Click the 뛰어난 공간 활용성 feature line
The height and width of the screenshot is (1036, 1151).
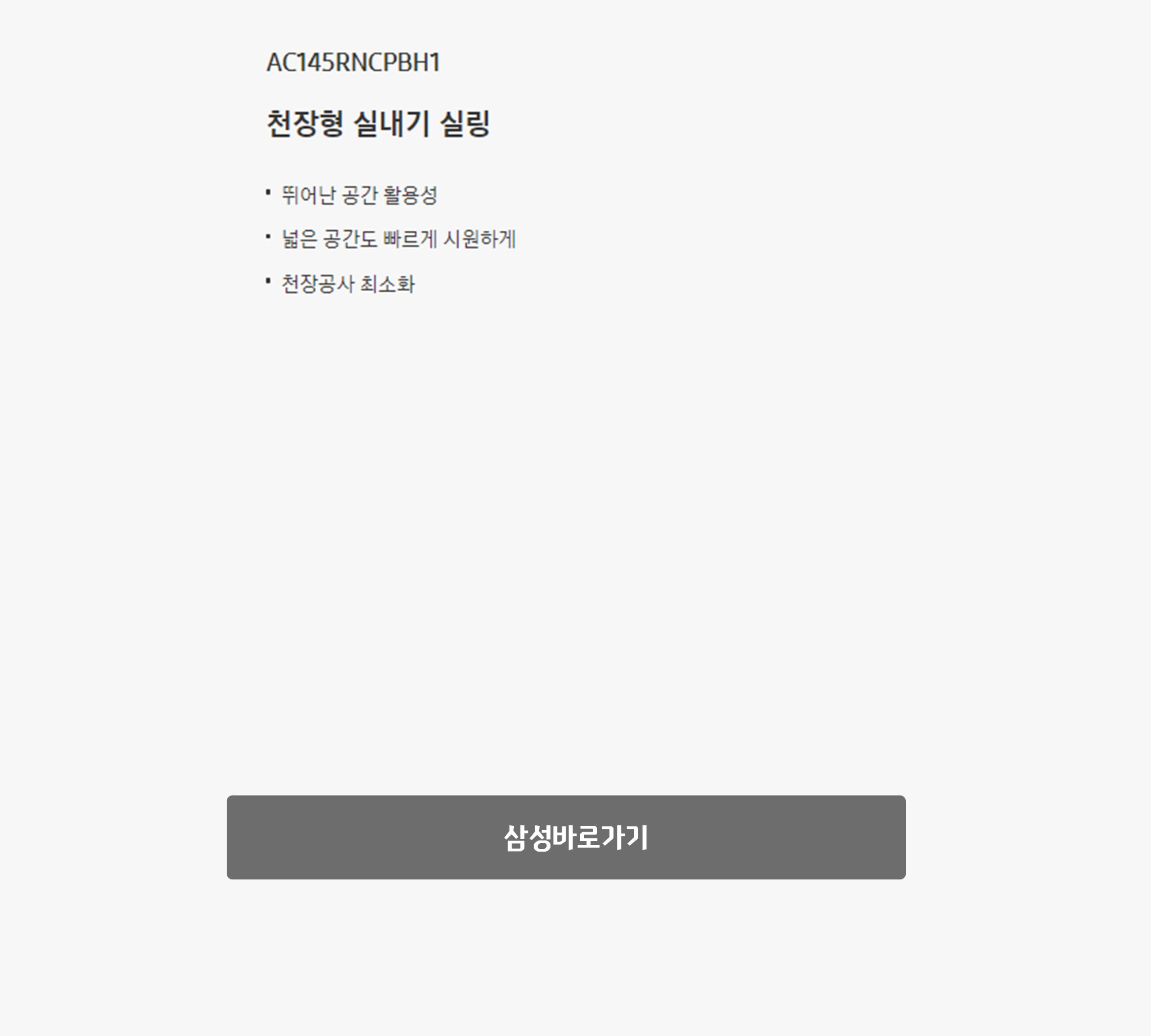(x=360, y=195)
